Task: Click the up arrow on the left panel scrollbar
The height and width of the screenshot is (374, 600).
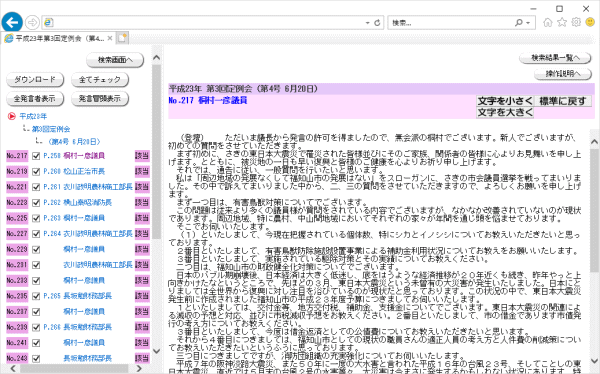Action: [x=156, y=58]
